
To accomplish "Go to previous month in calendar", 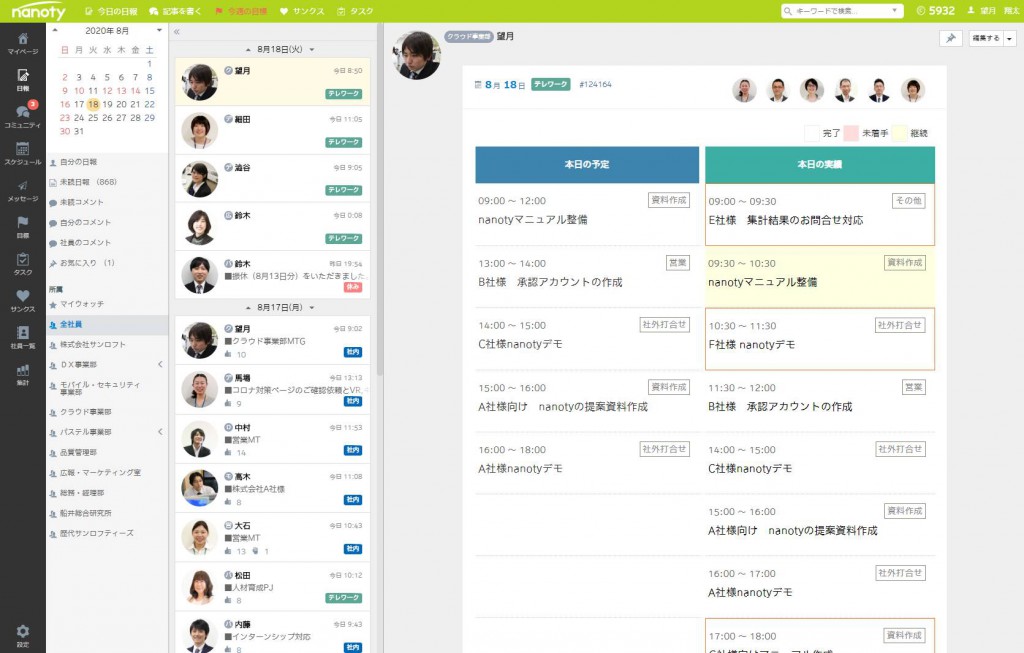I will (x=56, y=31).
